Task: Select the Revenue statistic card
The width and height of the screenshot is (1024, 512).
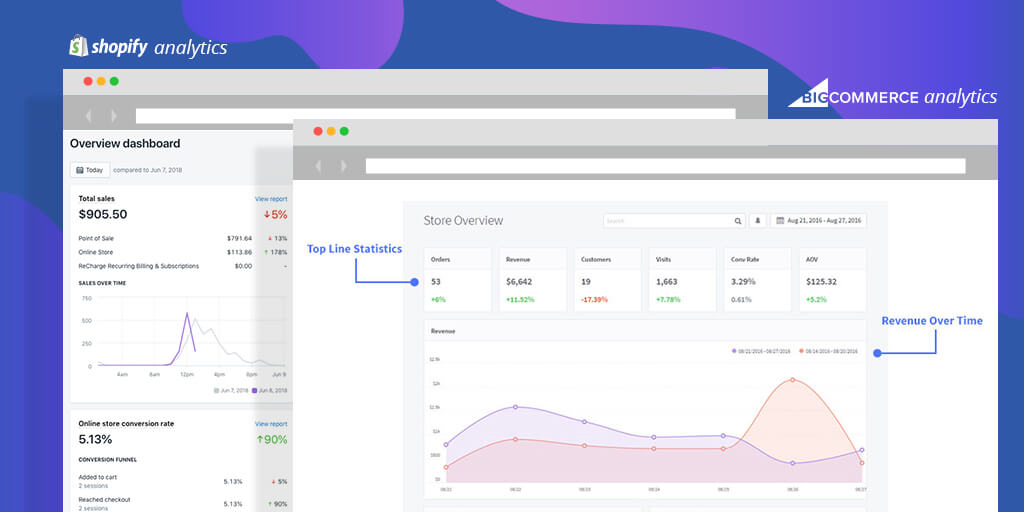Action: pos(533,280)
